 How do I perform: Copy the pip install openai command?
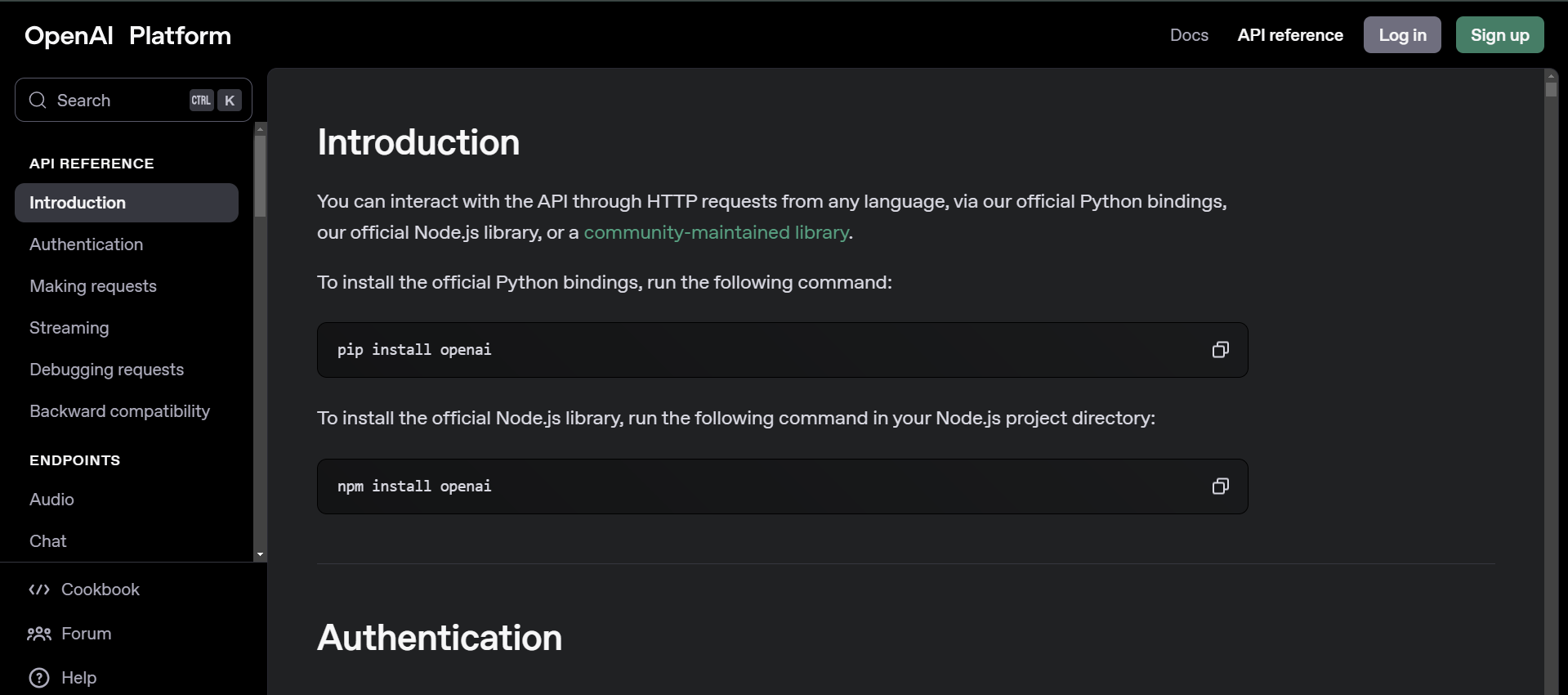(x=1220, y=350)
